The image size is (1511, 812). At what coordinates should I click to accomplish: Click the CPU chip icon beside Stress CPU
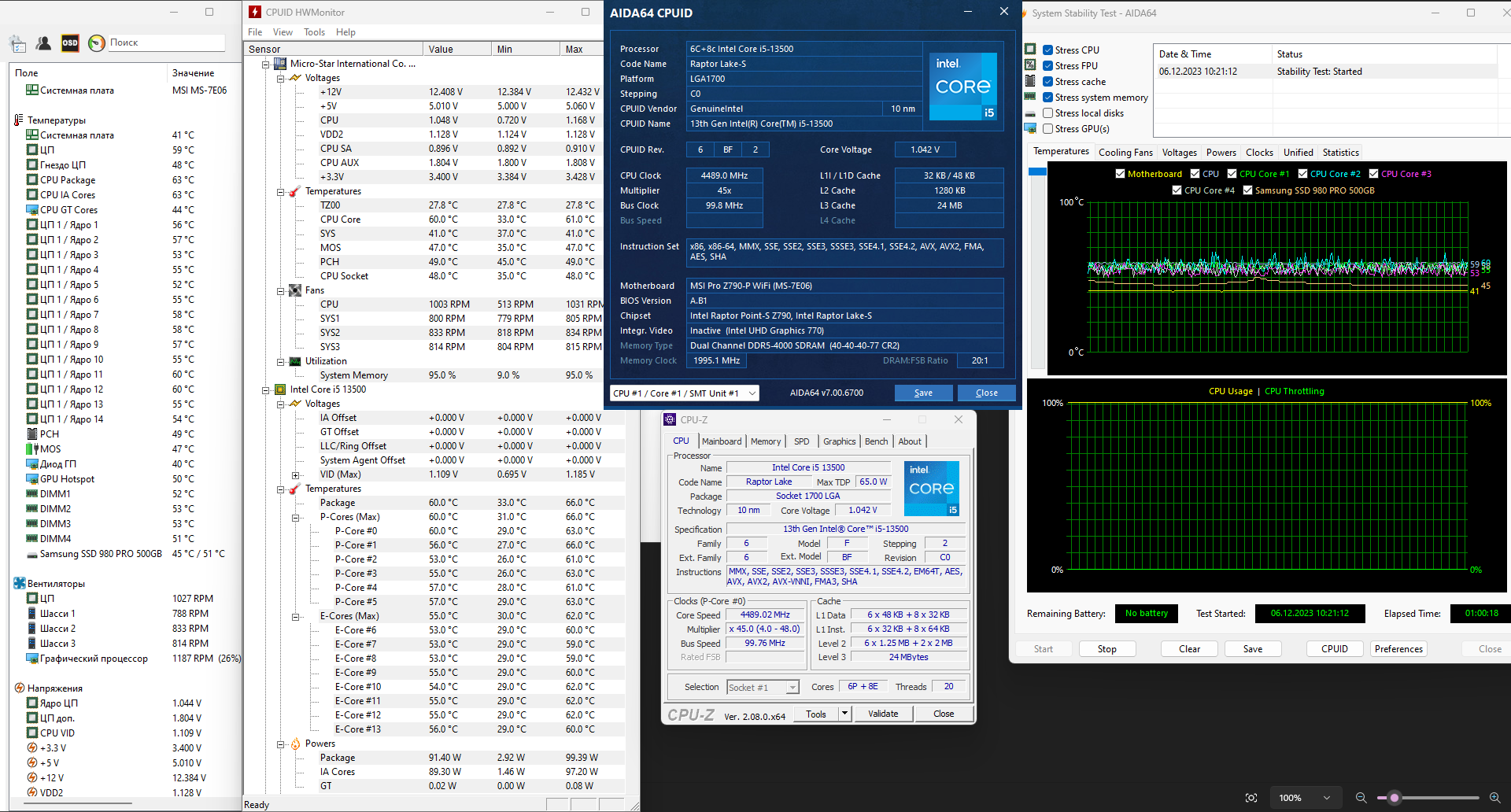click(1030, 50)
